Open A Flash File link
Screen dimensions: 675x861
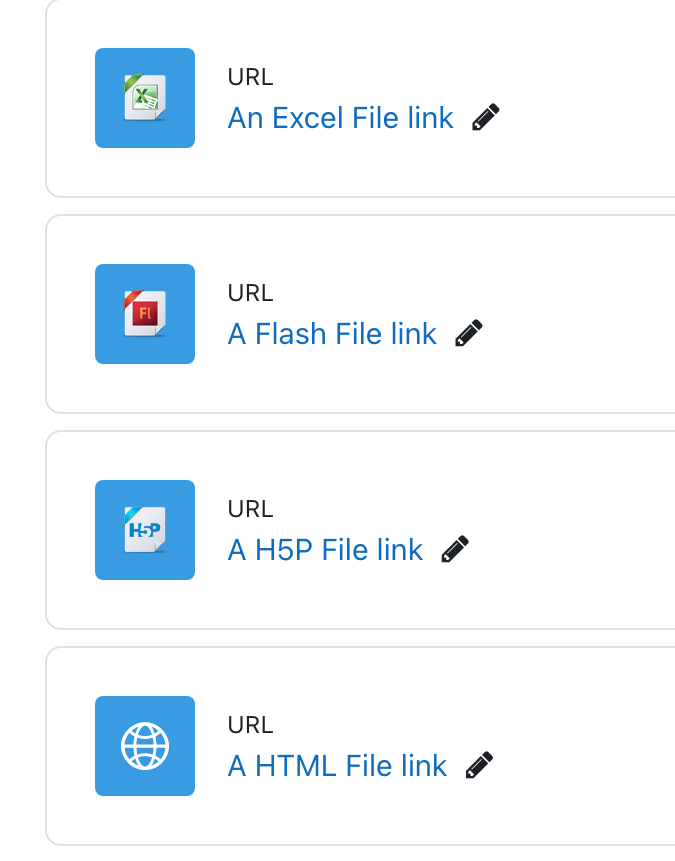point(332,333)
